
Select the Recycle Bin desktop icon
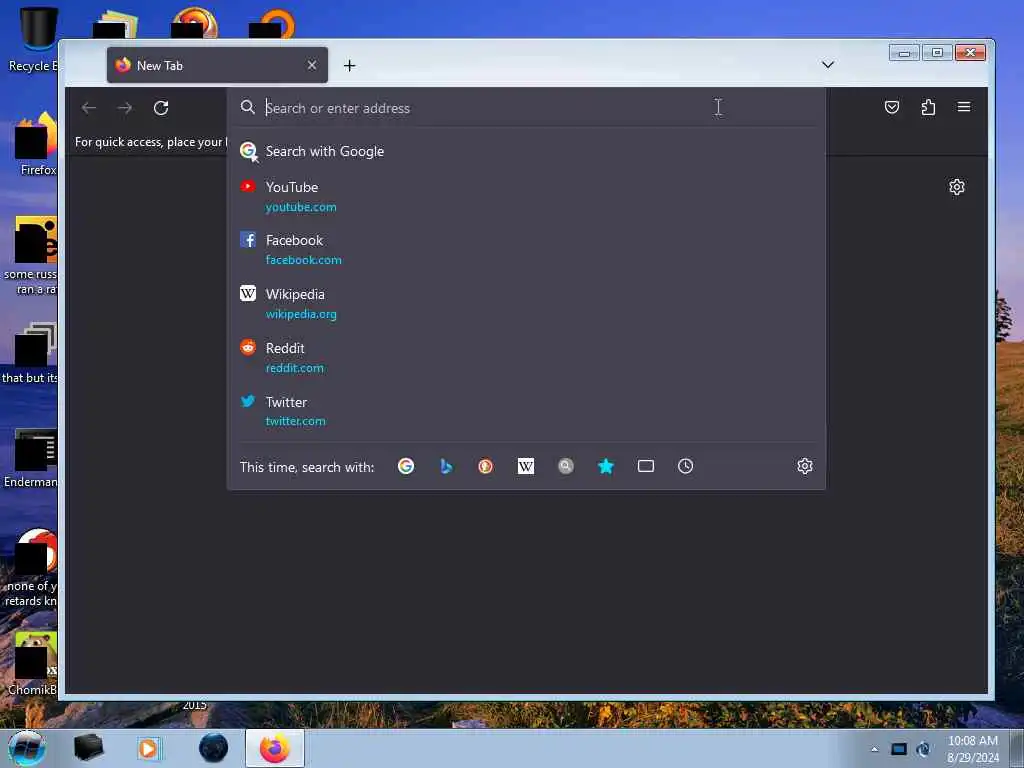(35, 39)
